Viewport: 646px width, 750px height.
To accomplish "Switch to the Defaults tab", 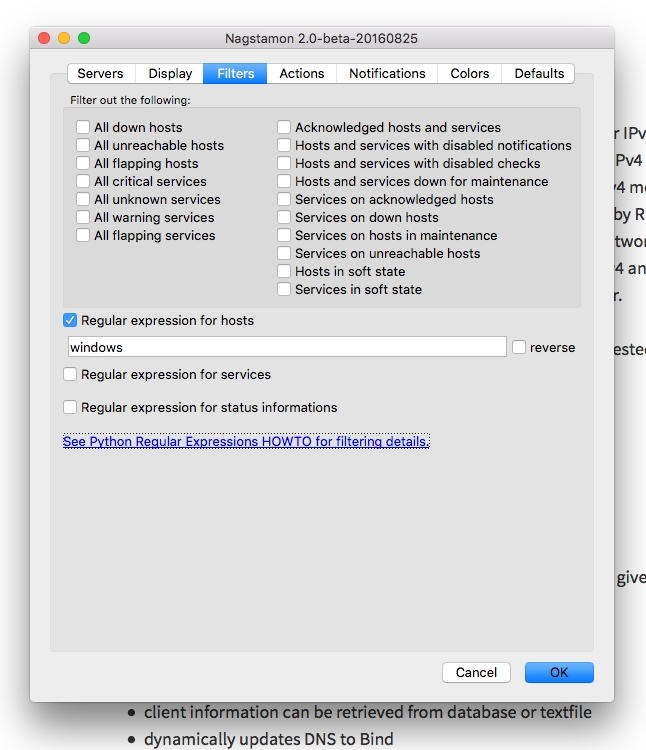I will point(539,73).
